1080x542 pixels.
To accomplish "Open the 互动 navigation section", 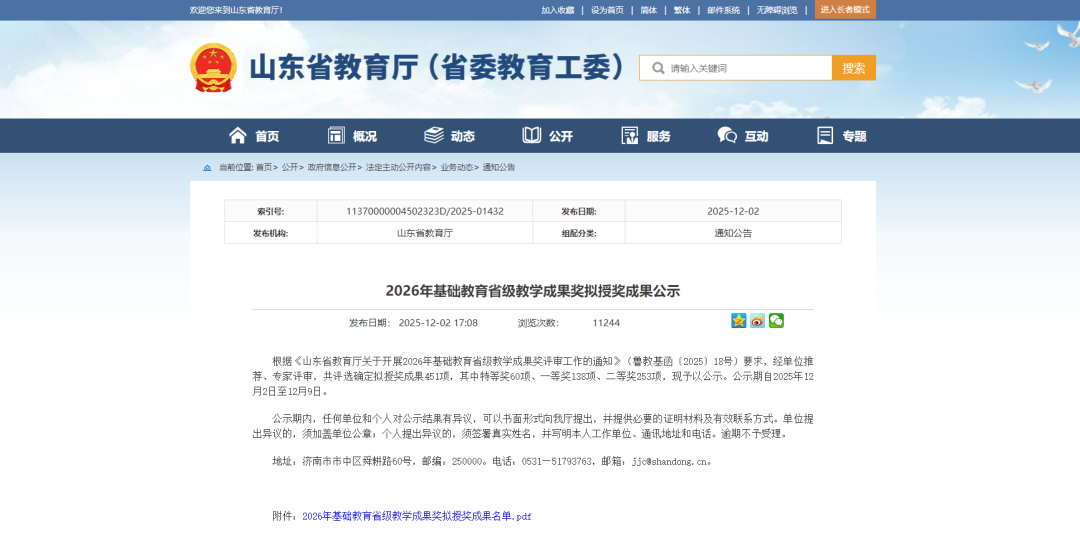I will [x=743, y=136].
